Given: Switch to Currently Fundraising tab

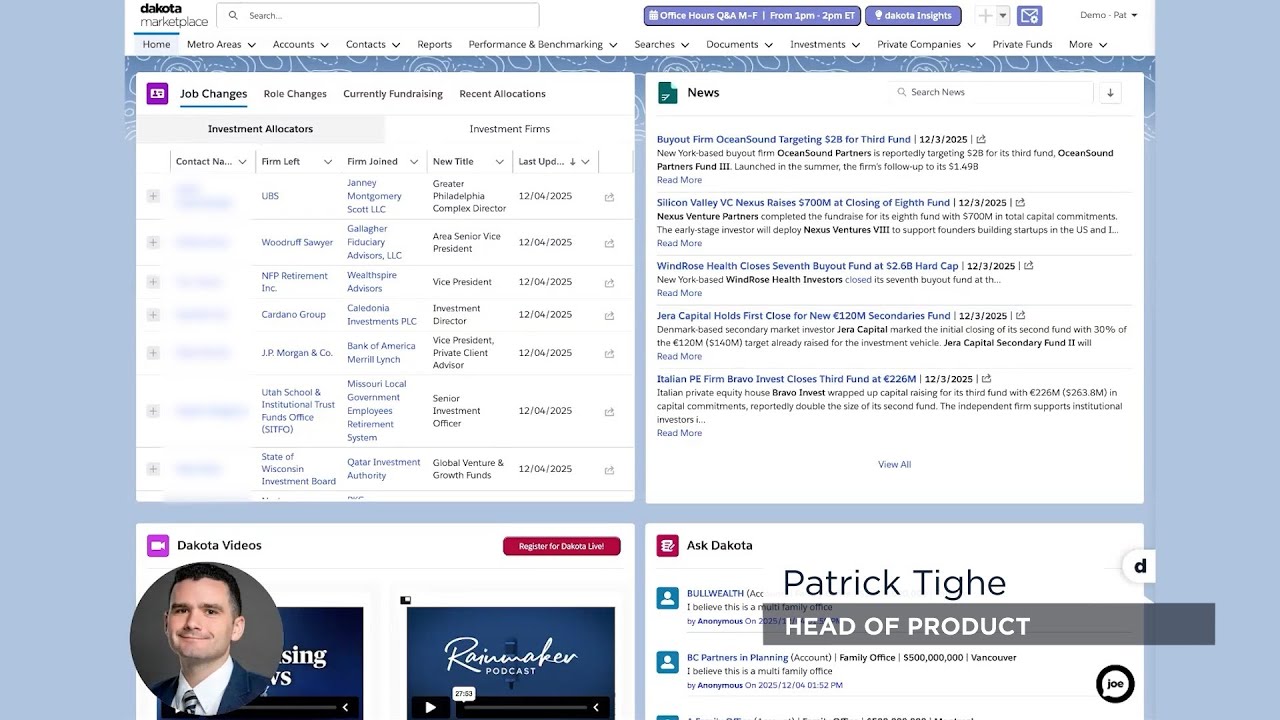Looking at the screenshot, I should tap(393, 93).
